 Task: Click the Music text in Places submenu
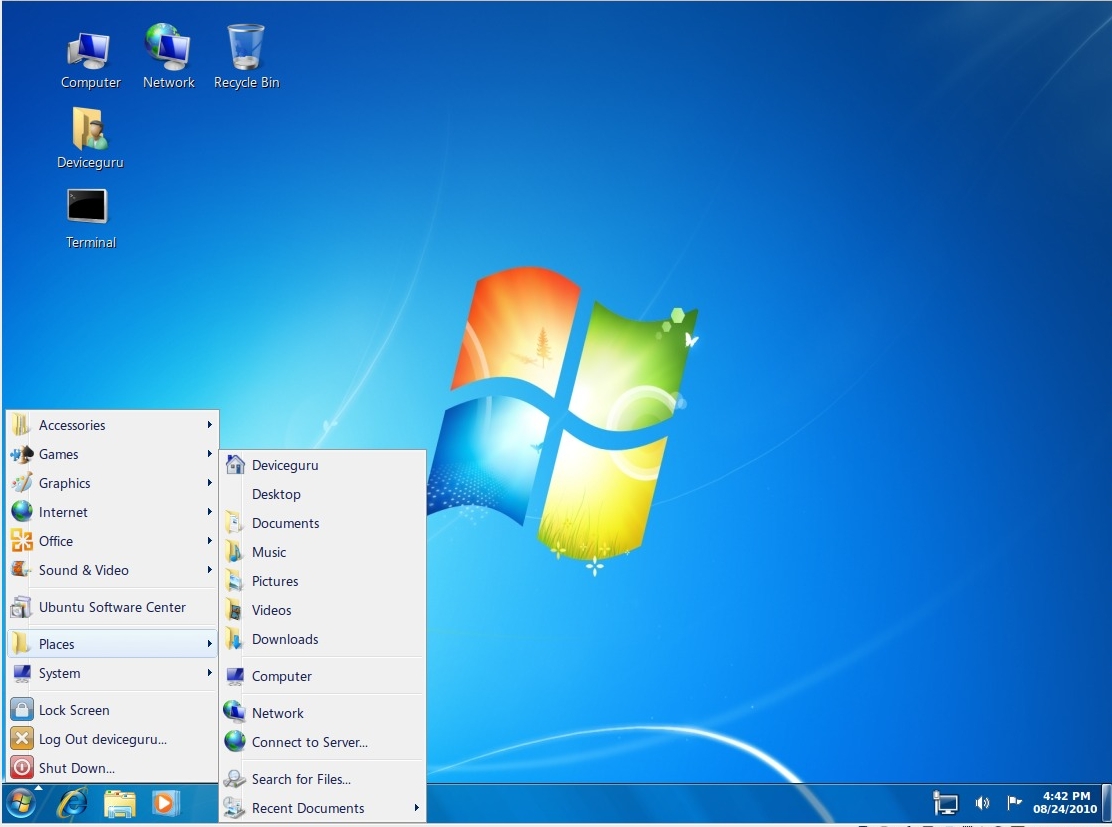269,552
